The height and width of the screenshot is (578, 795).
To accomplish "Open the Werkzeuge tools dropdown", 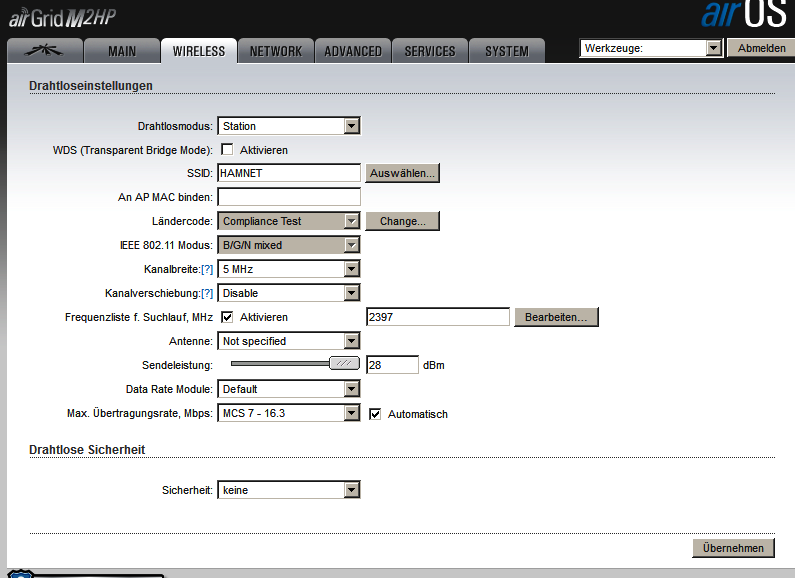I will tap(650, 48).
